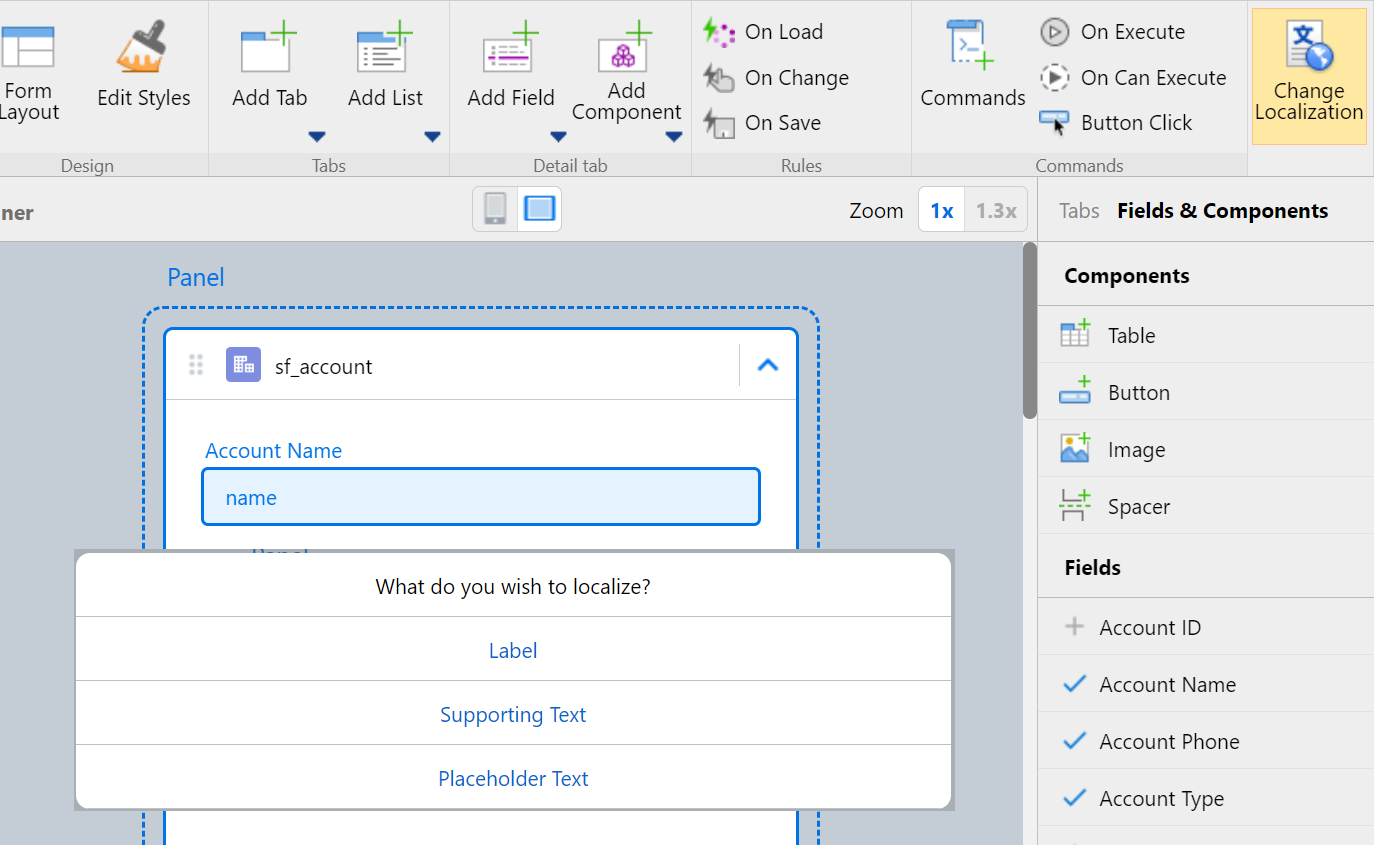
Task: Switch to phone preview mode
Action: tap(495, 209)
